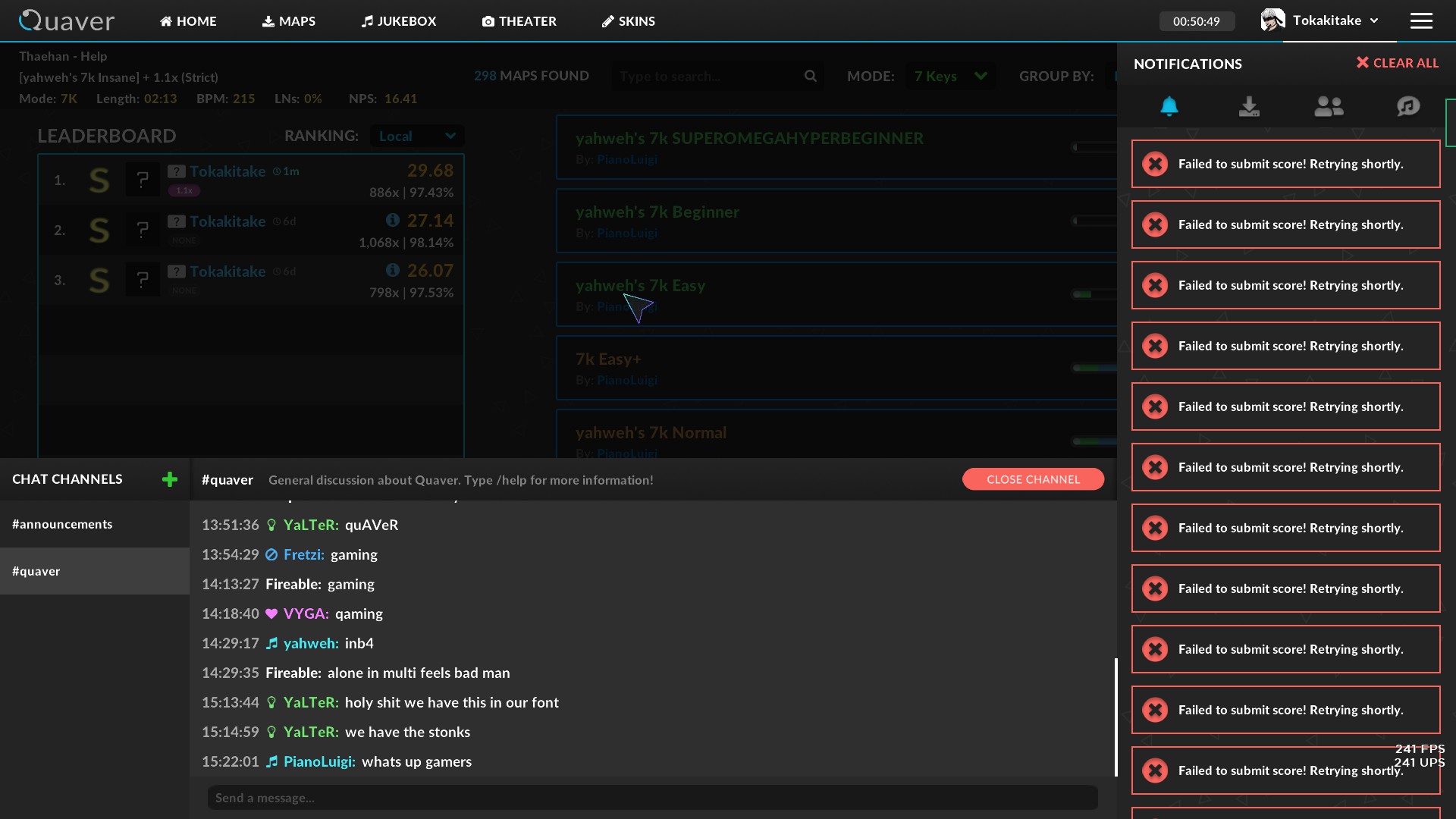Add a new chat channel with plus icon

169,479
